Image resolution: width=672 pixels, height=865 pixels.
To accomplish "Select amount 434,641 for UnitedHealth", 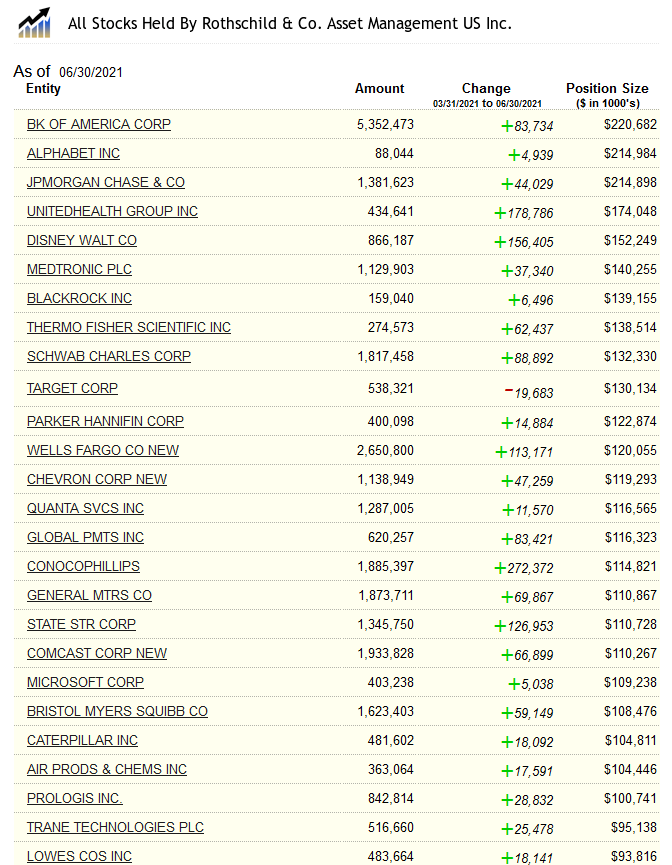I will click(x=391, y=211).
